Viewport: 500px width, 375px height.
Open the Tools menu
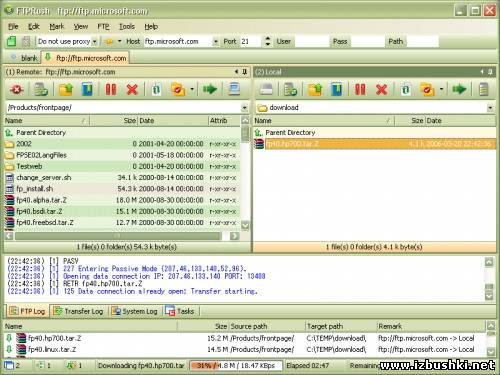point(127,26)
